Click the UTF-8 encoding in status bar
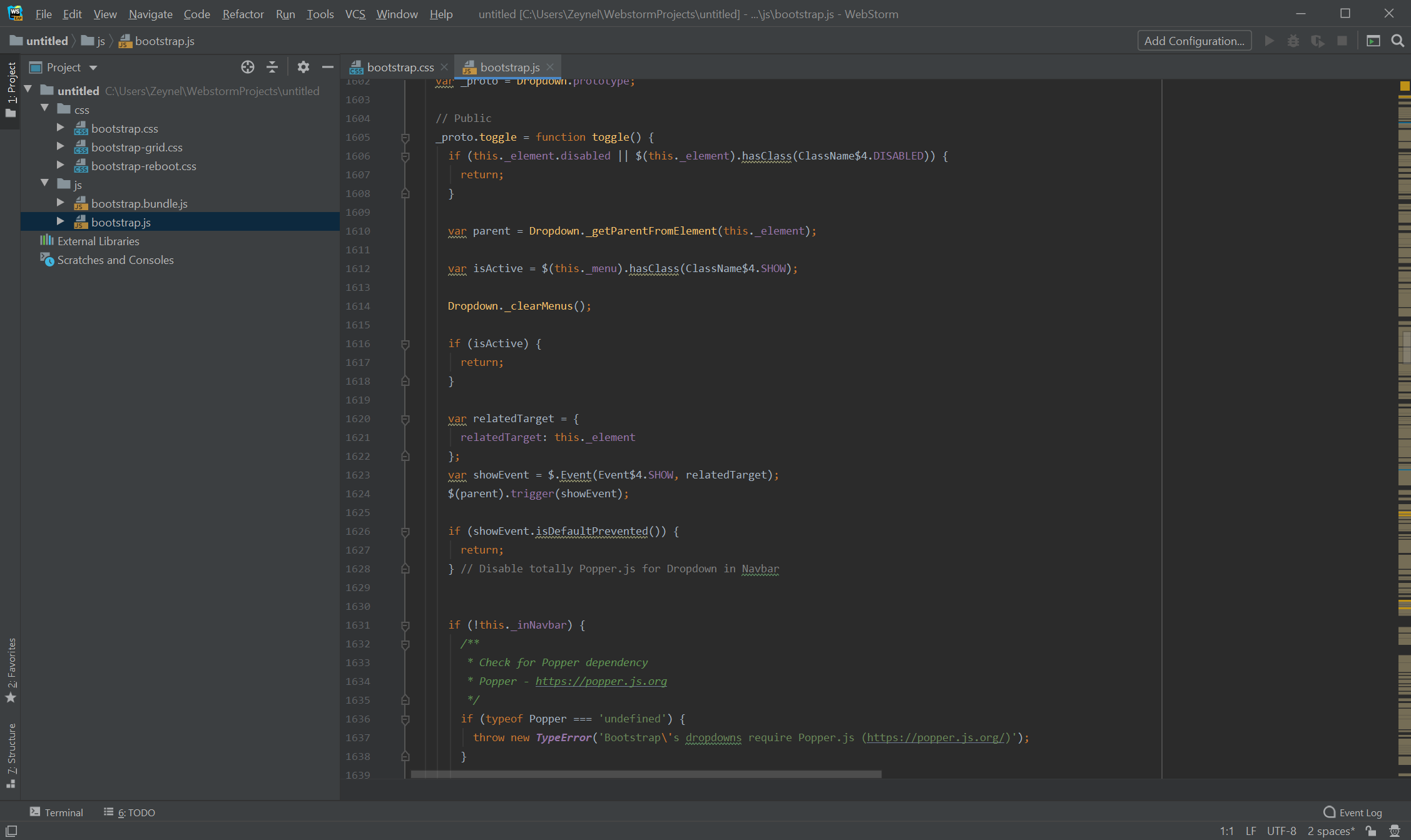Image resolution: width=1411 pixels, height=840 pixels. pos(1281,831)
